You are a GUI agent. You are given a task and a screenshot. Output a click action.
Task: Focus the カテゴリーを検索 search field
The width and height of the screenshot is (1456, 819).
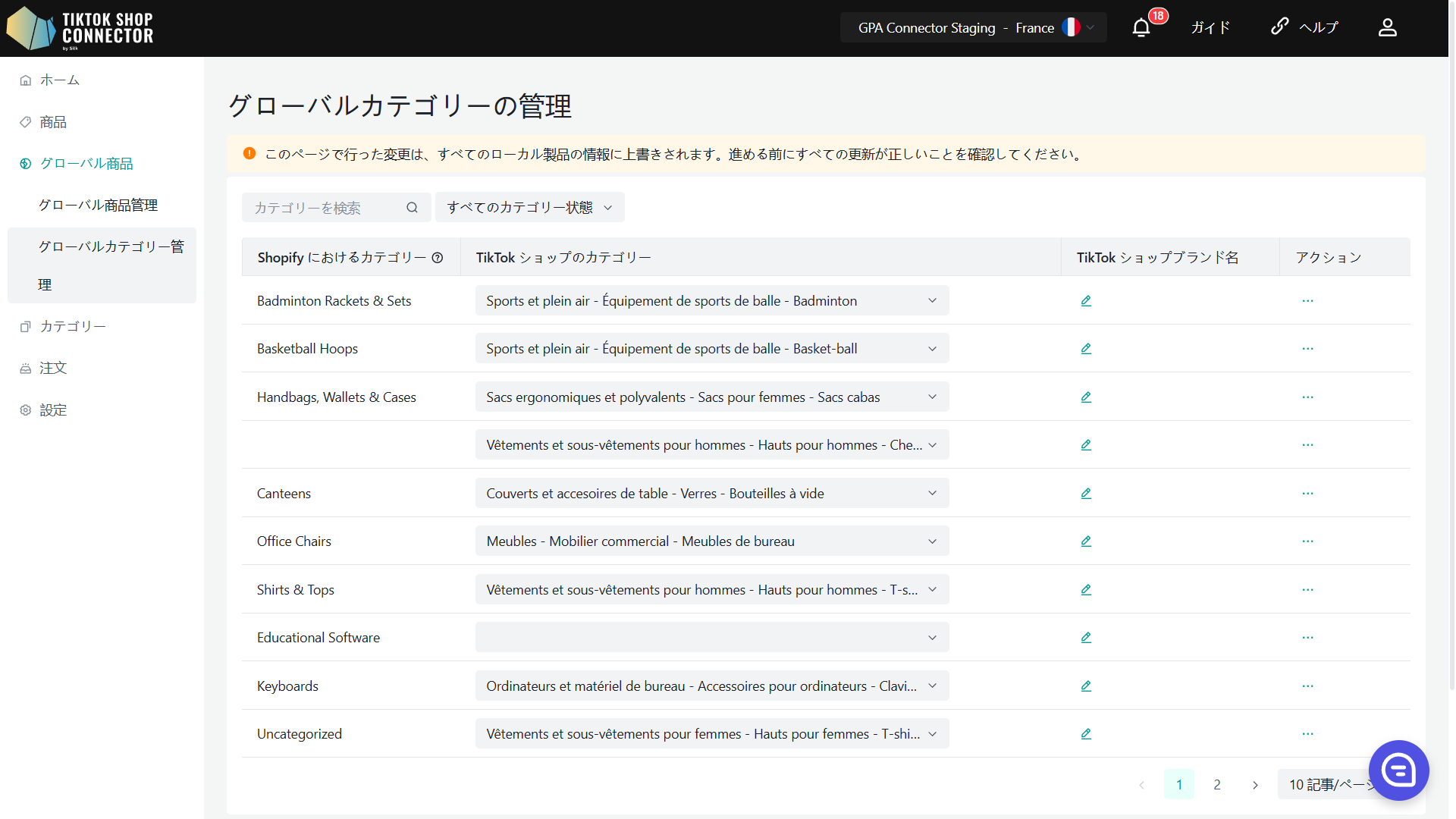point(336,208)
